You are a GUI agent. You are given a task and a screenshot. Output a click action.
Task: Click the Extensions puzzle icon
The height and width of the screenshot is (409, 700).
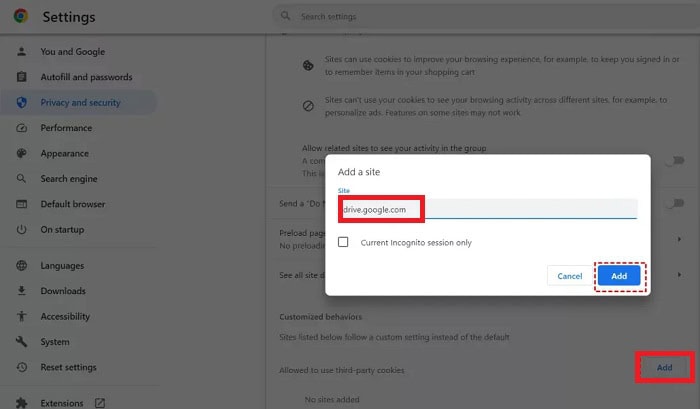(21, 403)
